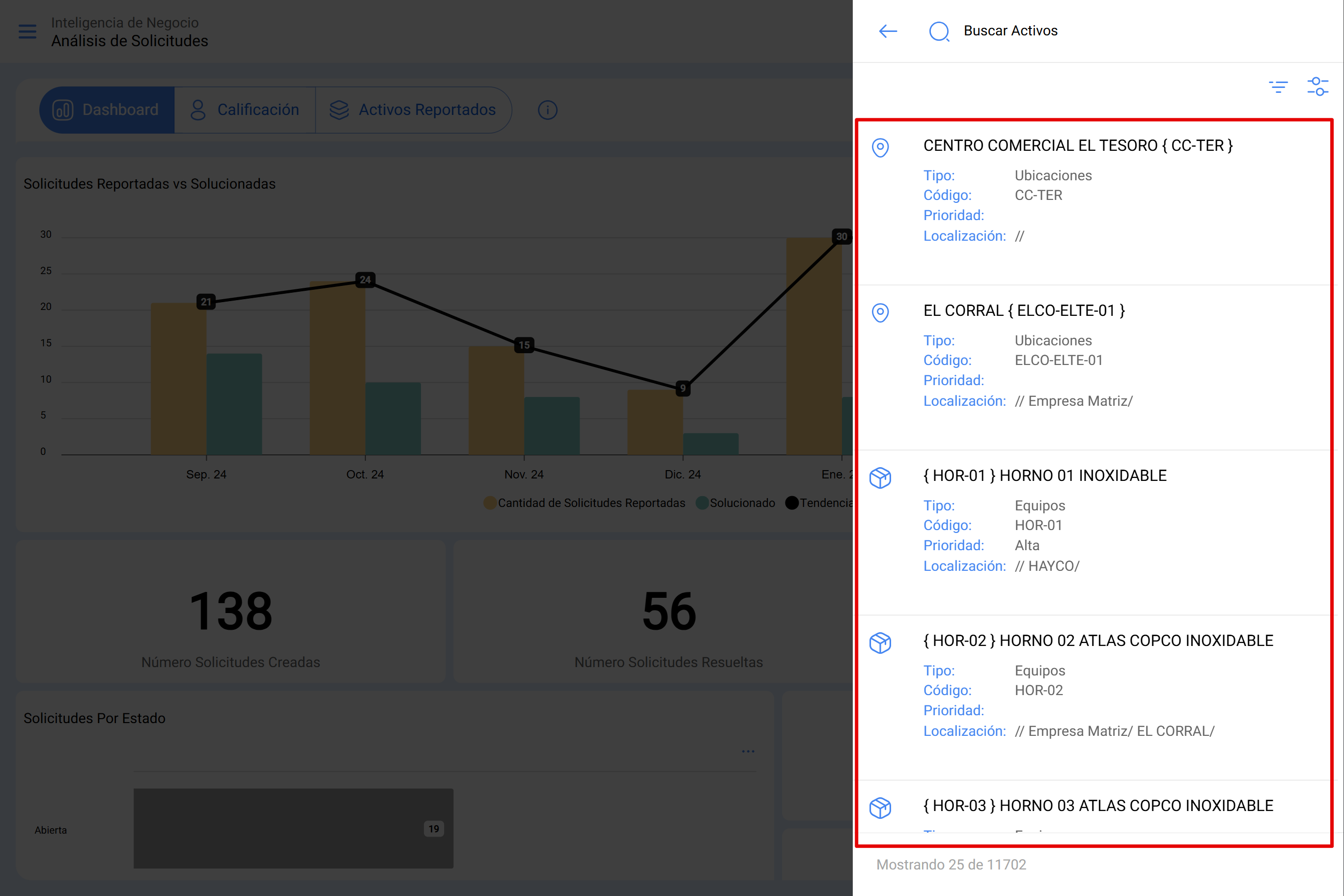Click the Solicitudes Por Estado heading
Screen dimensions: 1344x896
pyautogui.click(x=94, y=718)
